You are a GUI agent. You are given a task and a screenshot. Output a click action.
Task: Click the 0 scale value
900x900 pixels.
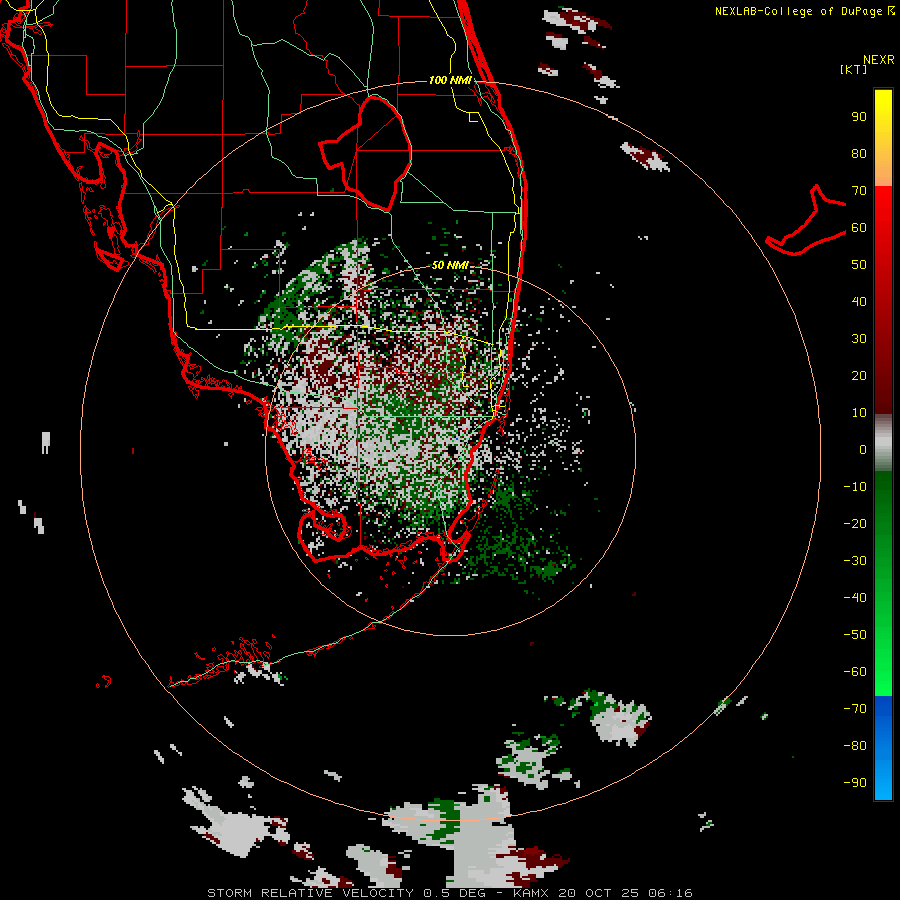[x=863, y=450]
